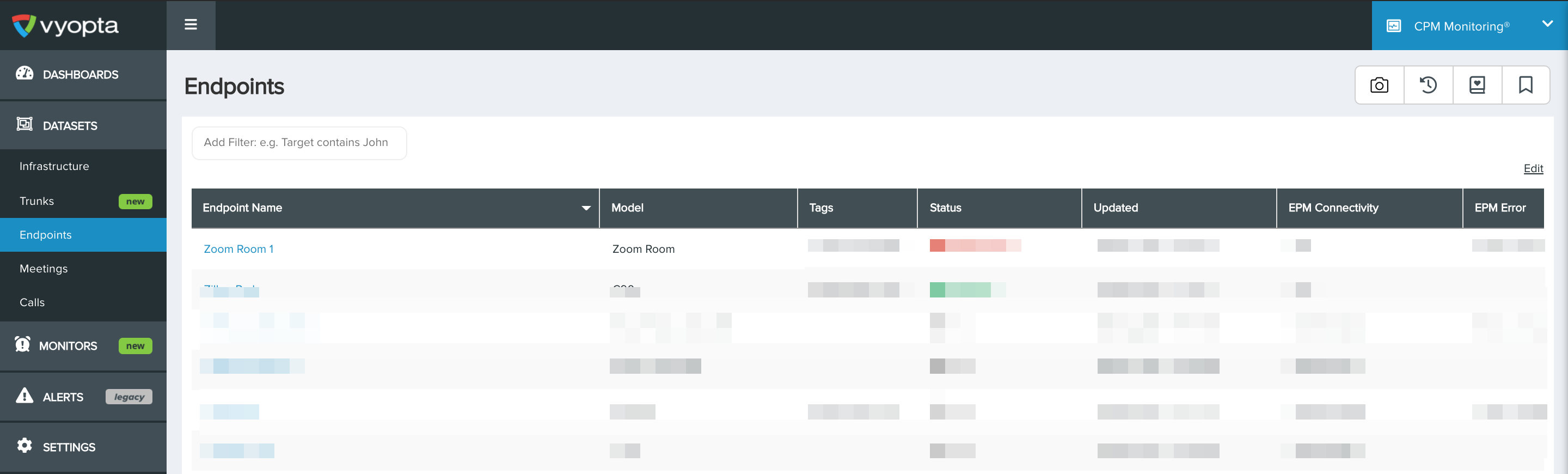Click the Vyopta logo
The width and height of the screenshot is (1568, 474).
65,26
